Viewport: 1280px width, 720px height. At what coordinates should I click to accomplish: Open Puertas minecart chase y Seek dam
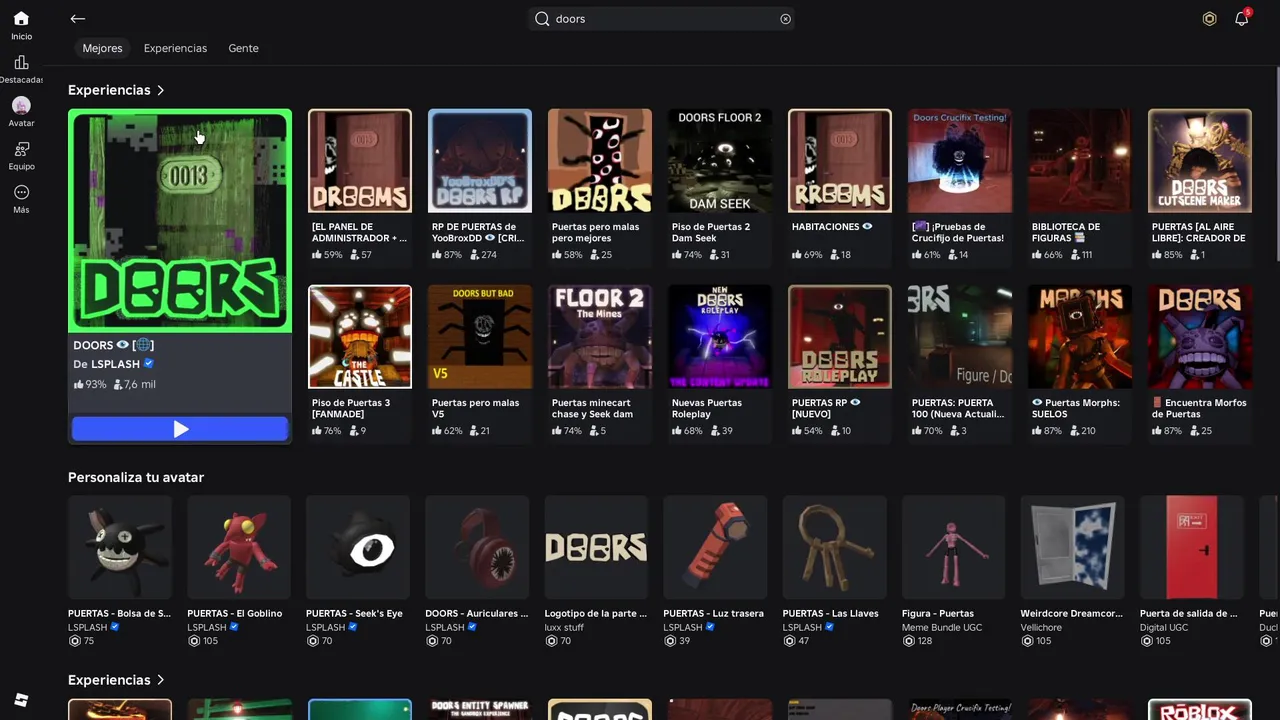pyautogui.click(x=600, y=362)
